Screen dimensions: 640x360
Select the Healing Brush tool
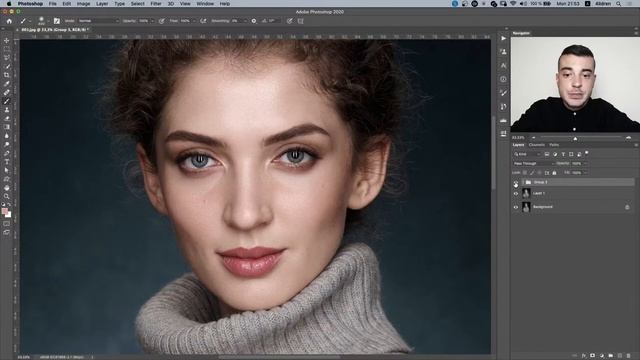tap(7, 92)
